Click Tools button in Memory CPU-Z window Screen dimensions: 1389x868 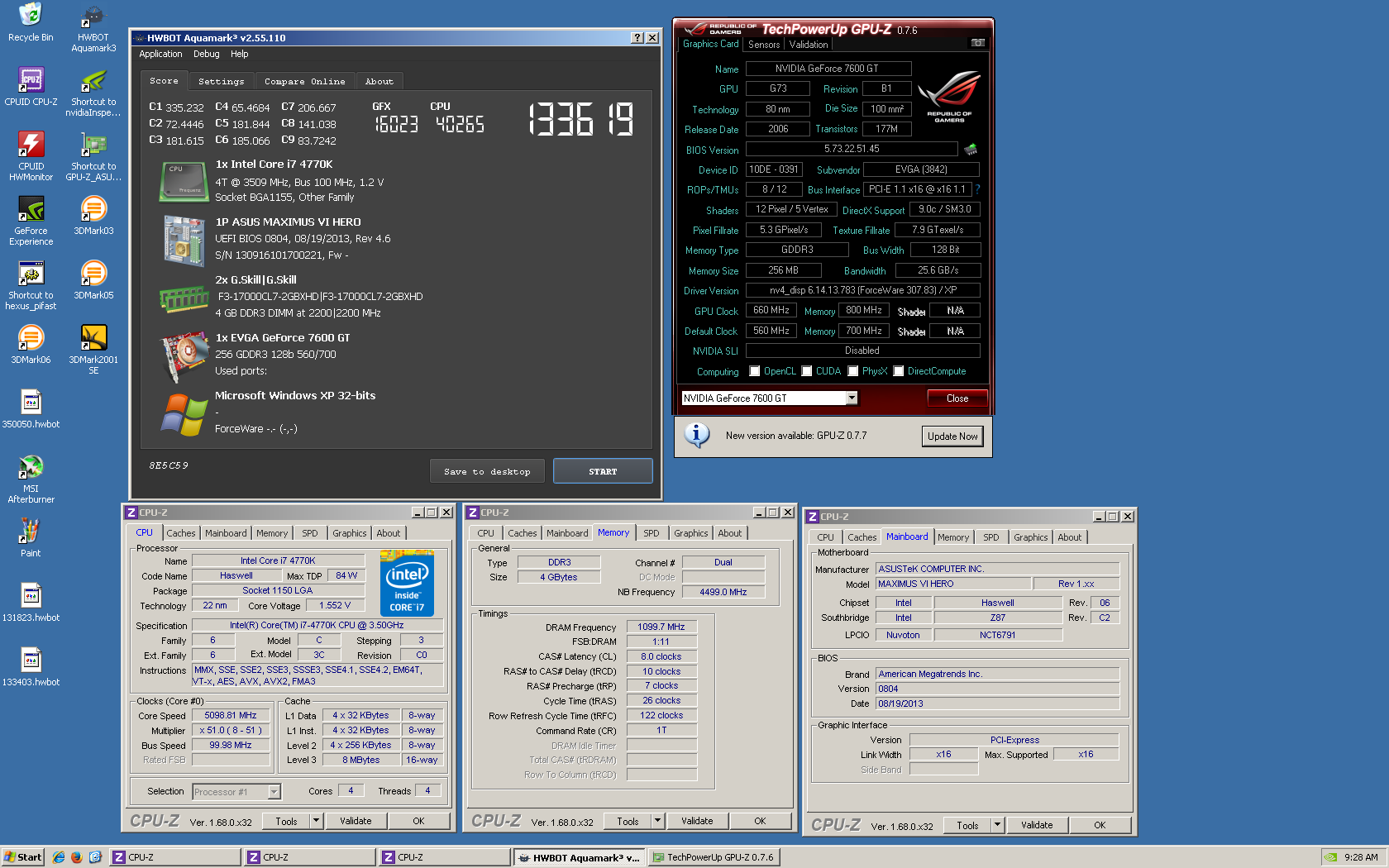coord(628,821)
